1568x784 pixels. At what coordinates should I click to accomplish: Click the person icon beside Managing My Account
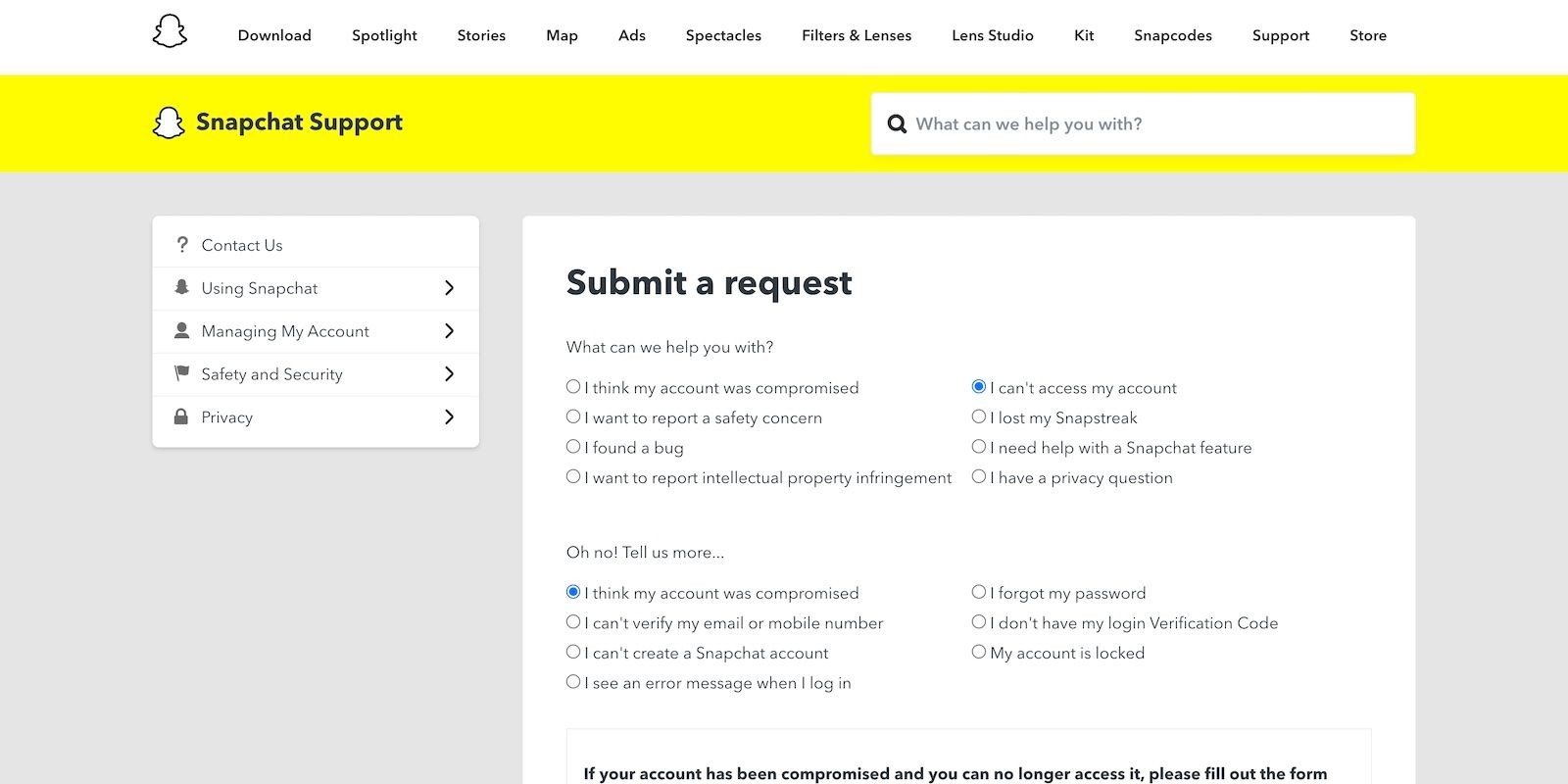point(181,330)
